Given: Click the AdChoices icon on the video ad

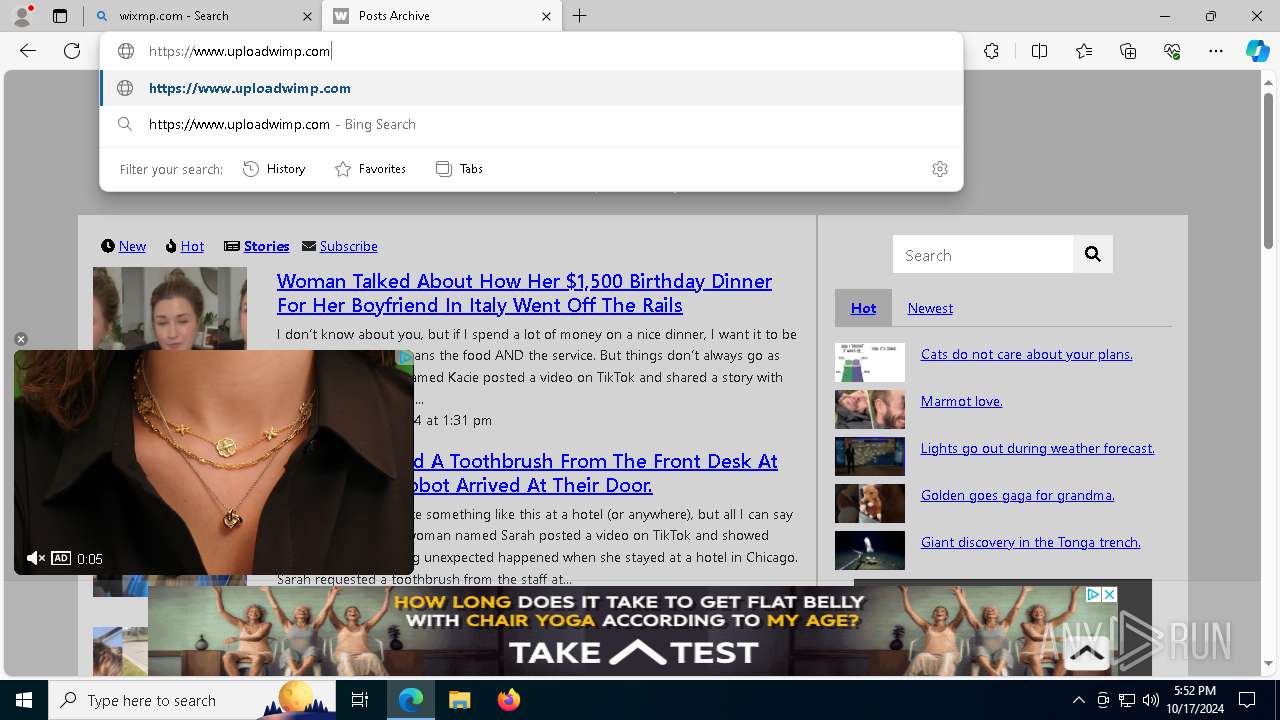Looking at the screenshot, I should 405,357.
